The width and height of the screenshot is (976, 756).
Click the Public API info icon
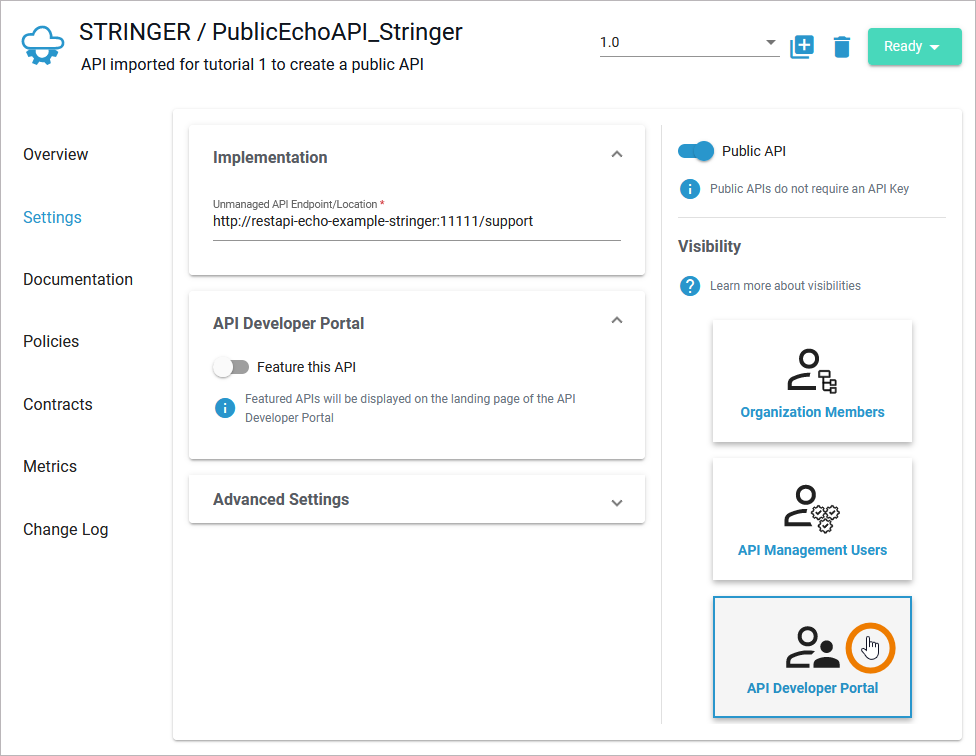(689, 188)
